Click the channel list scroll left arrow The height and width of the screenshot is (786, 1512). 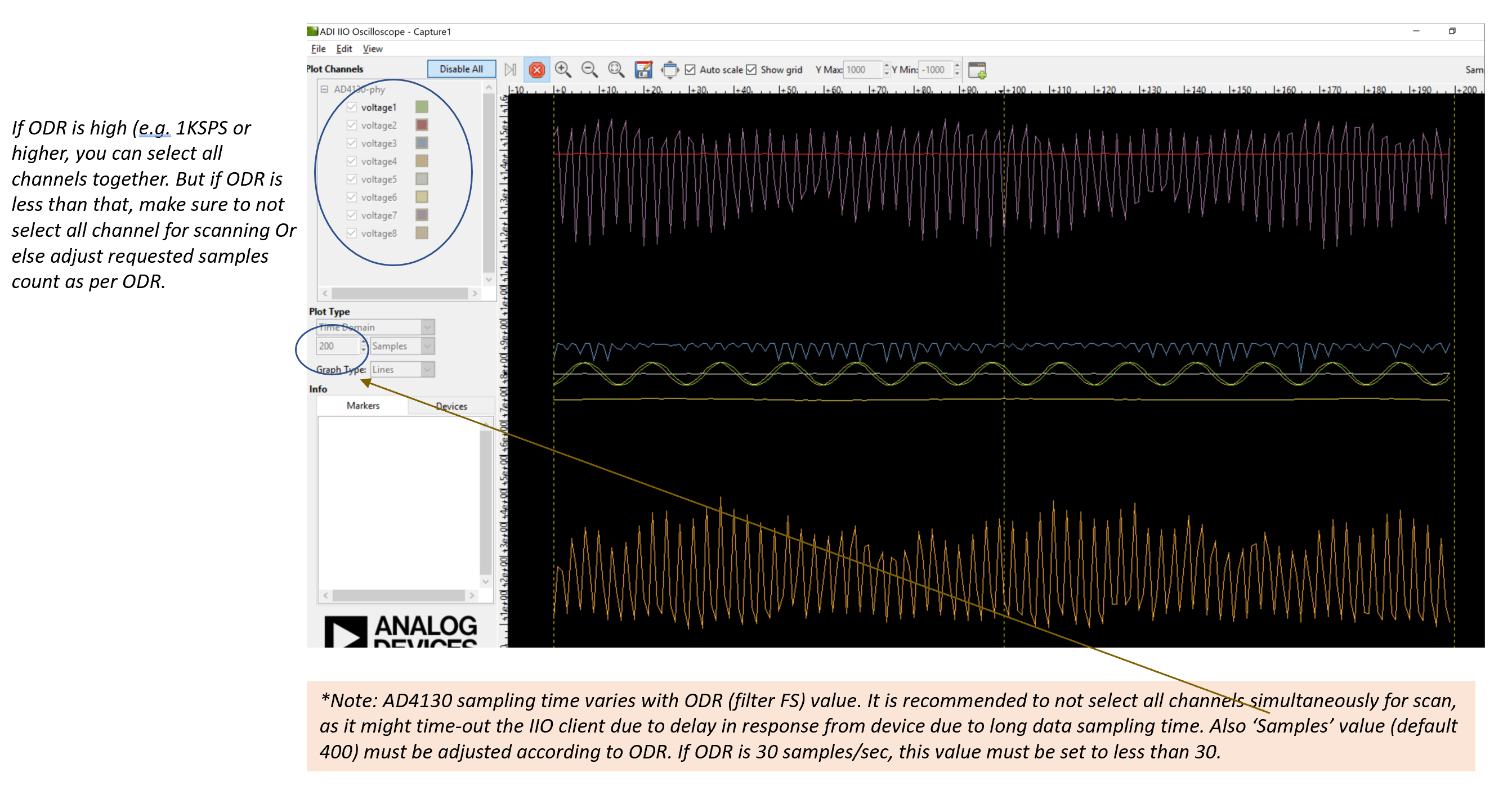[x=325, y=293]
